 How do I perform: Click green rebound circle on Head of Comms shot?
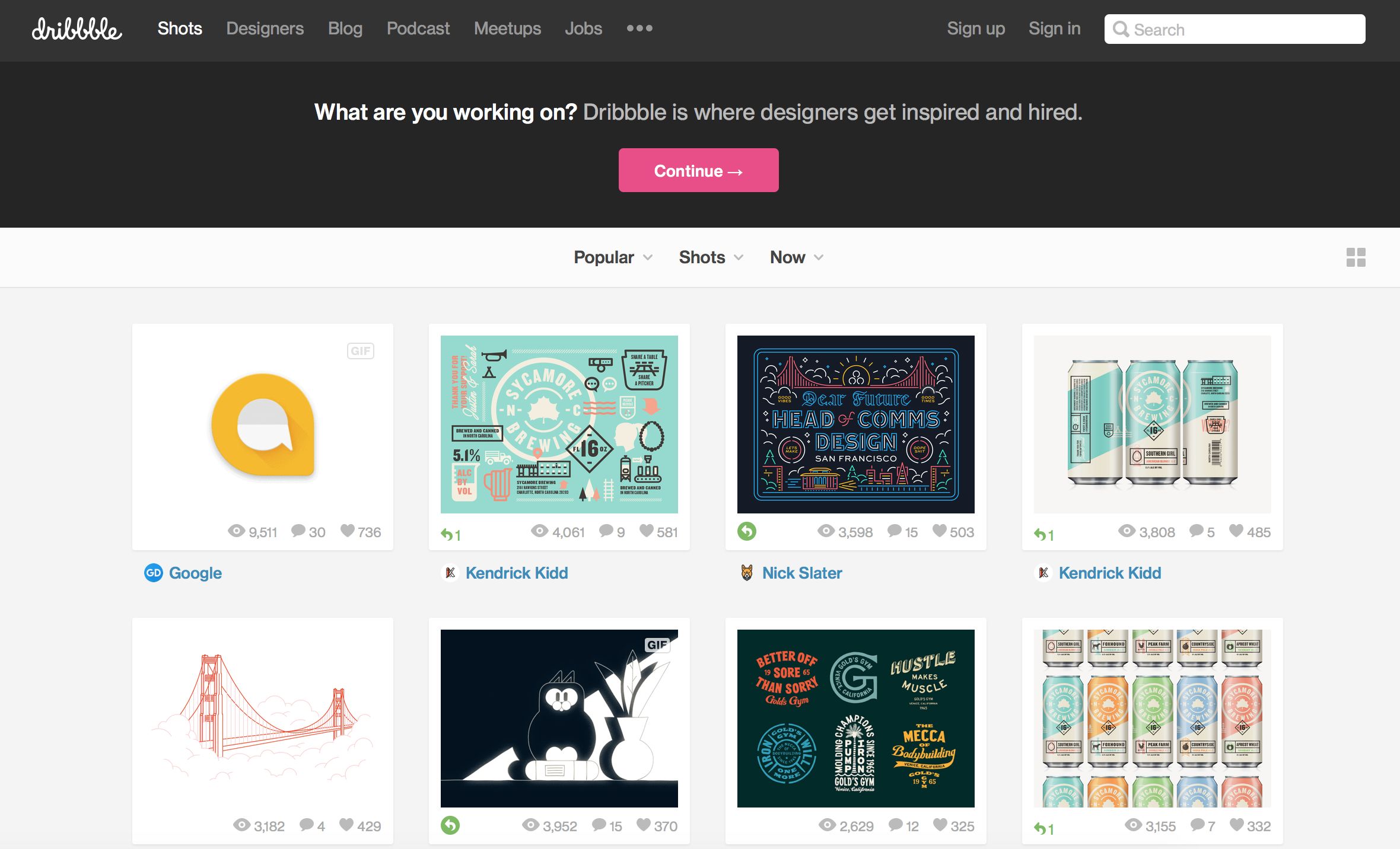(747, 531)
